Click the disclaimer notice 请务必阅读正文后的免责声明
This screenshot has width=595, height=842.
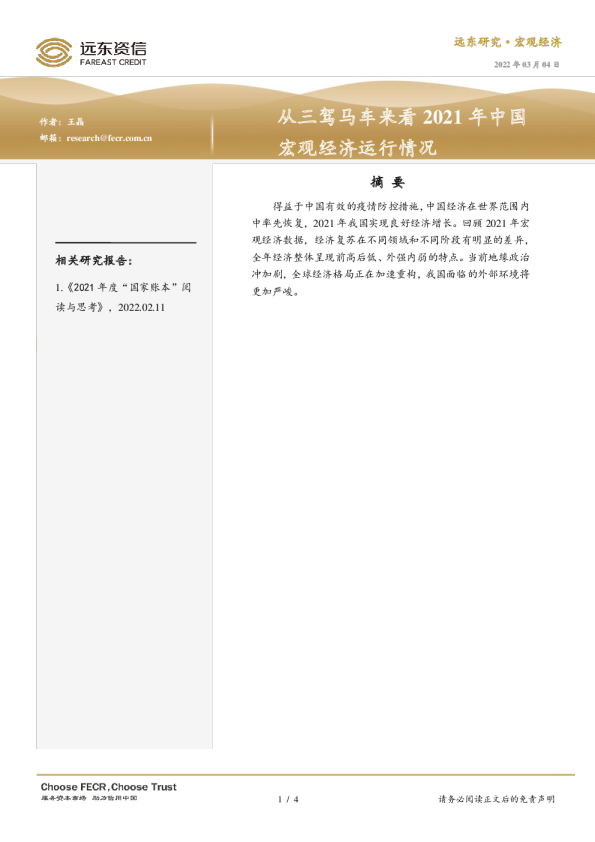tap(497, 799)
